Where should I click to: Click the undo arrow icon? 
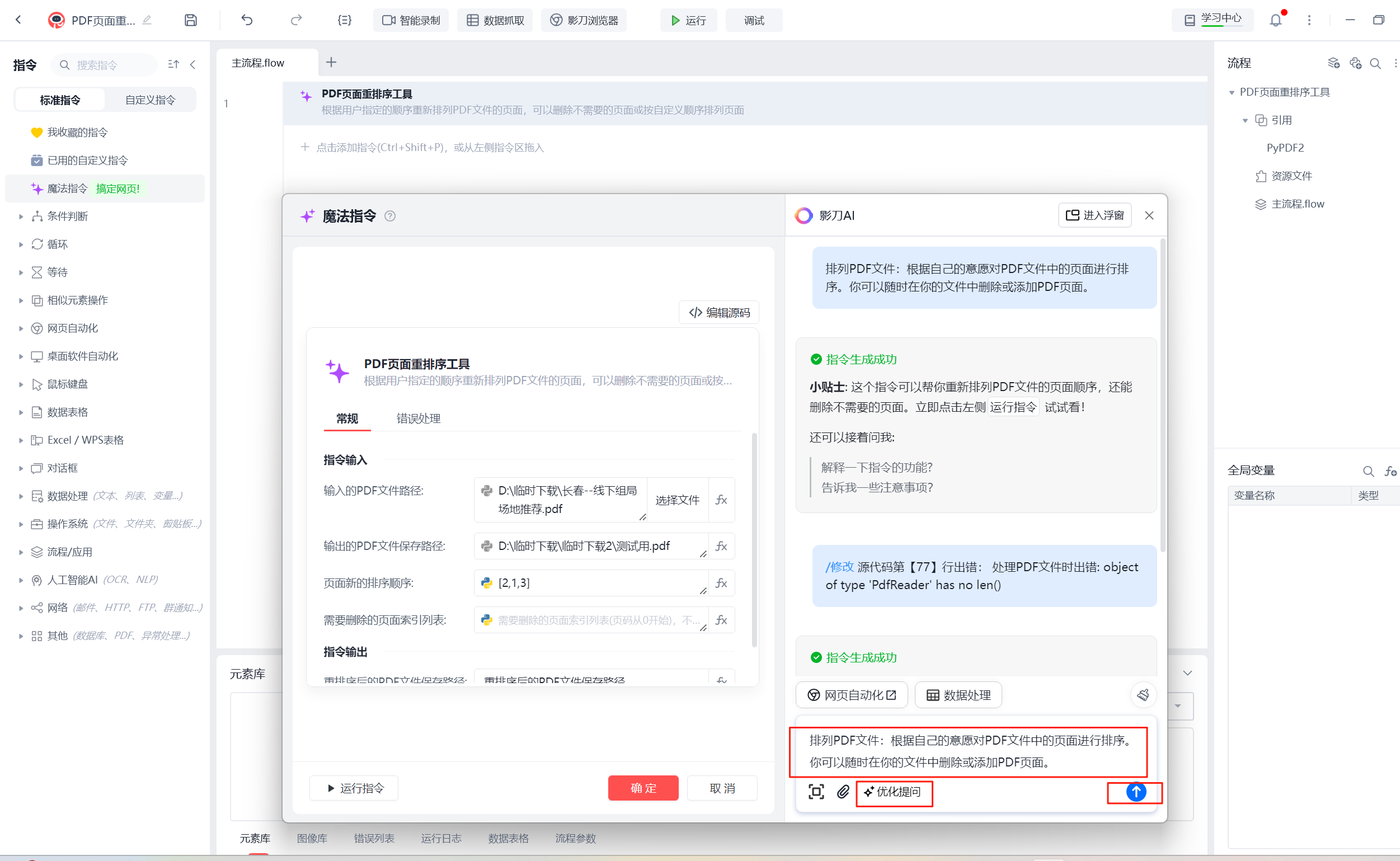click(247, 21)
